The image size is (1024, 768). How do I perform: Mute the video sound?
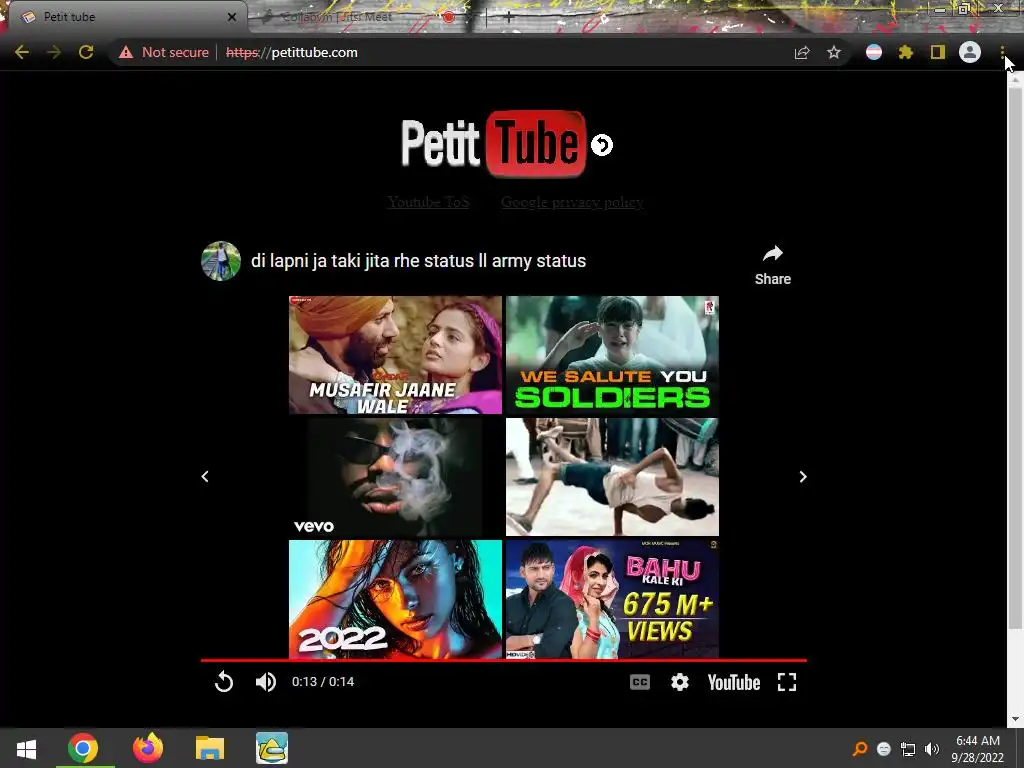point(265,682)
